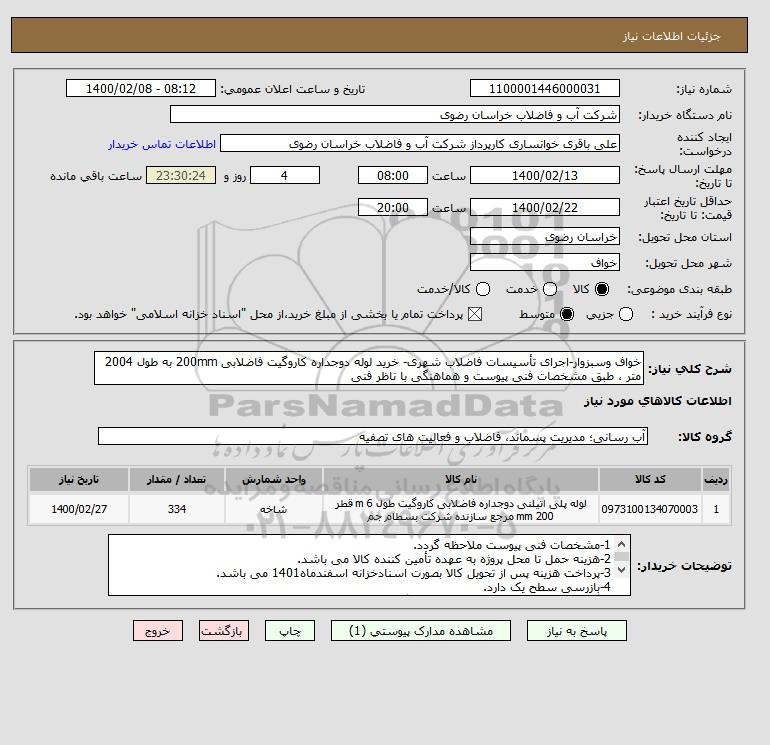The width and height of the screenshot is (770, 745).
Task: Click the need number field 1100001446000031
Action: point(545,88)
